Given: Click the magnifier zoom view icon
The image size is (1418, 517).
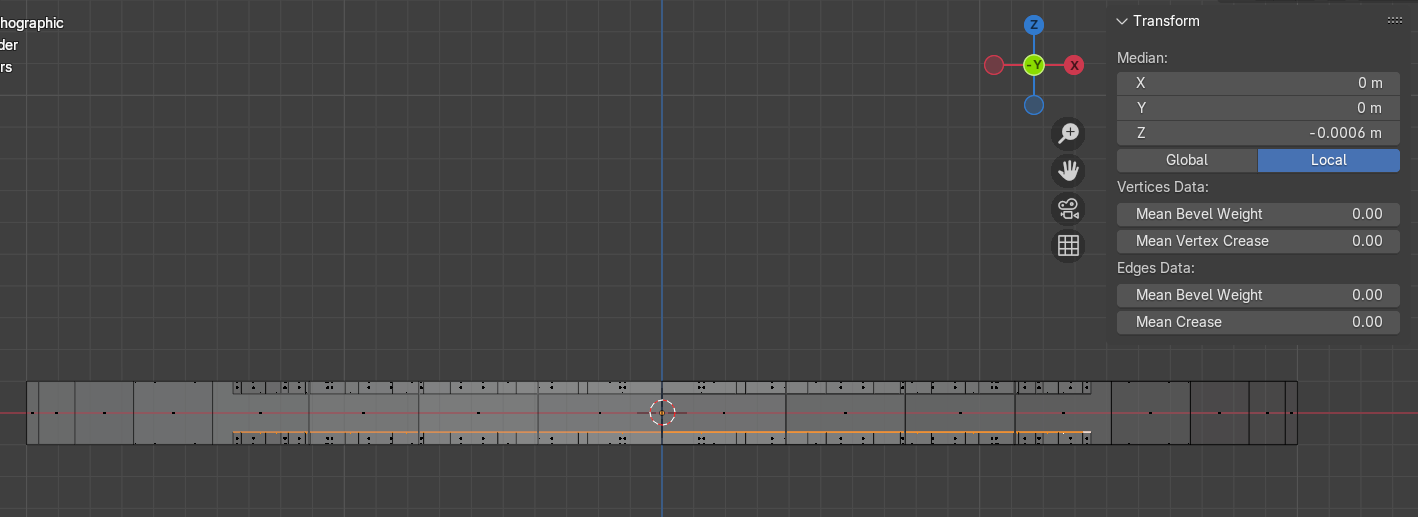Looking at the screenshot, I should (1068, 133).
